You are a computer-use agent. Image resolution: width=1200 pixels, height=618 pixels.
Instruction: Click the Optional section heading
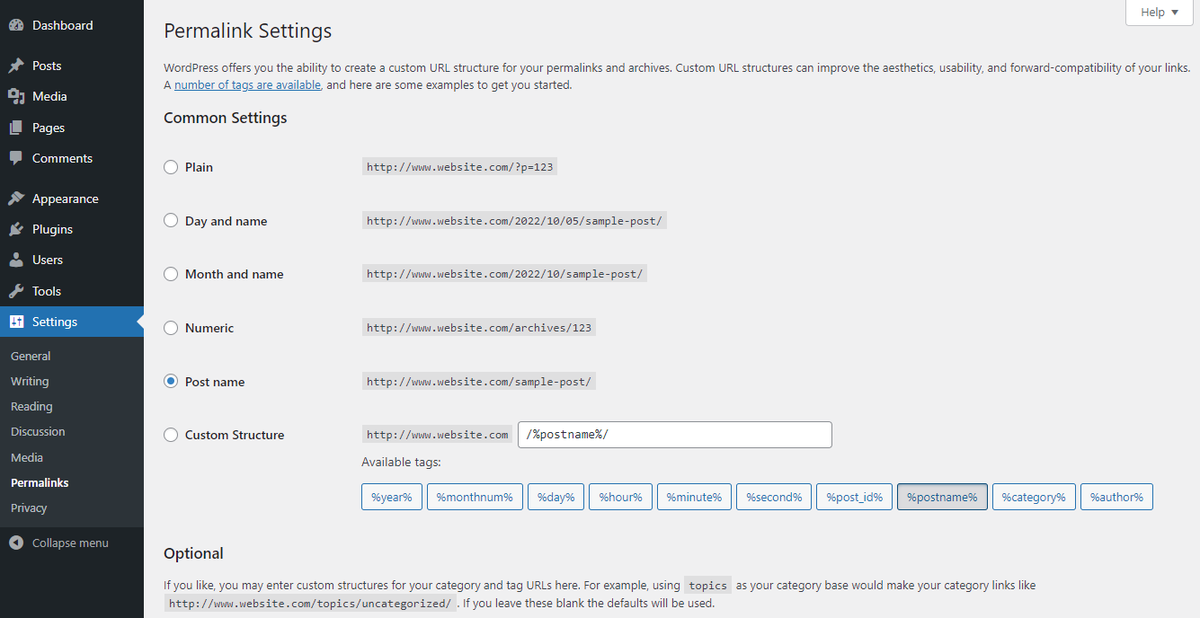pos(194,554)
